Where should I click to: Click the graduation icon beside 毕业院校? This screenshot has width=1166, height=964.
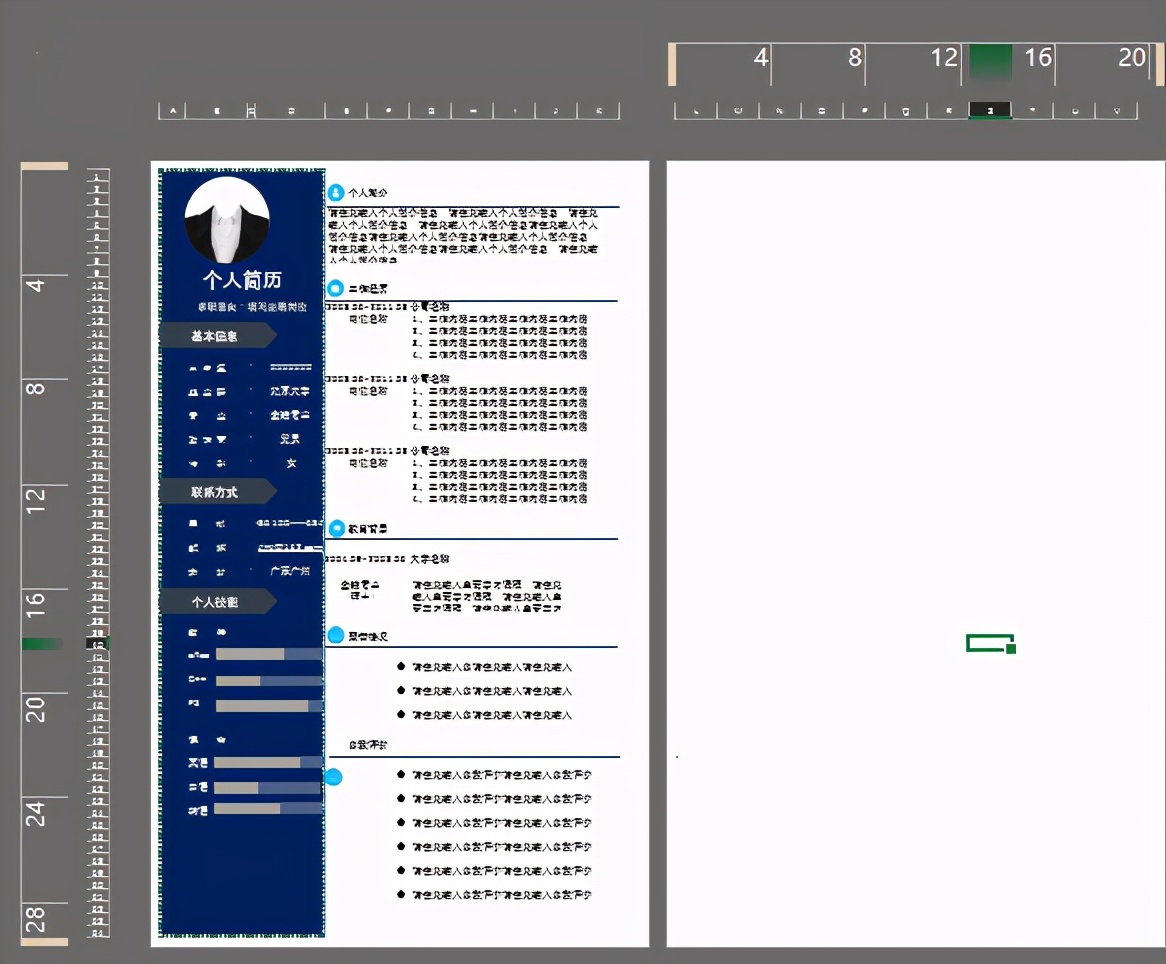pos(208,392)
